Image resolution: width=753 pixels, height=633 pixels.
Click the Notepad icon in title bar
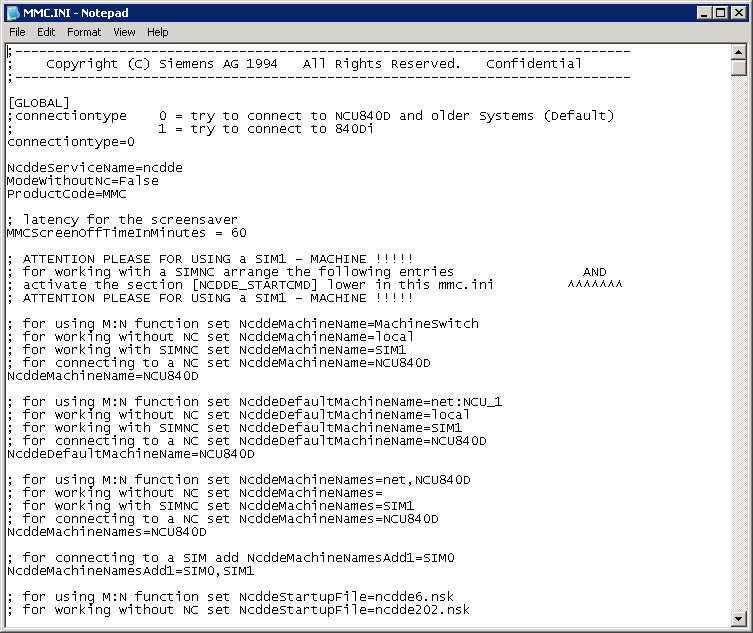coord(13,13)
